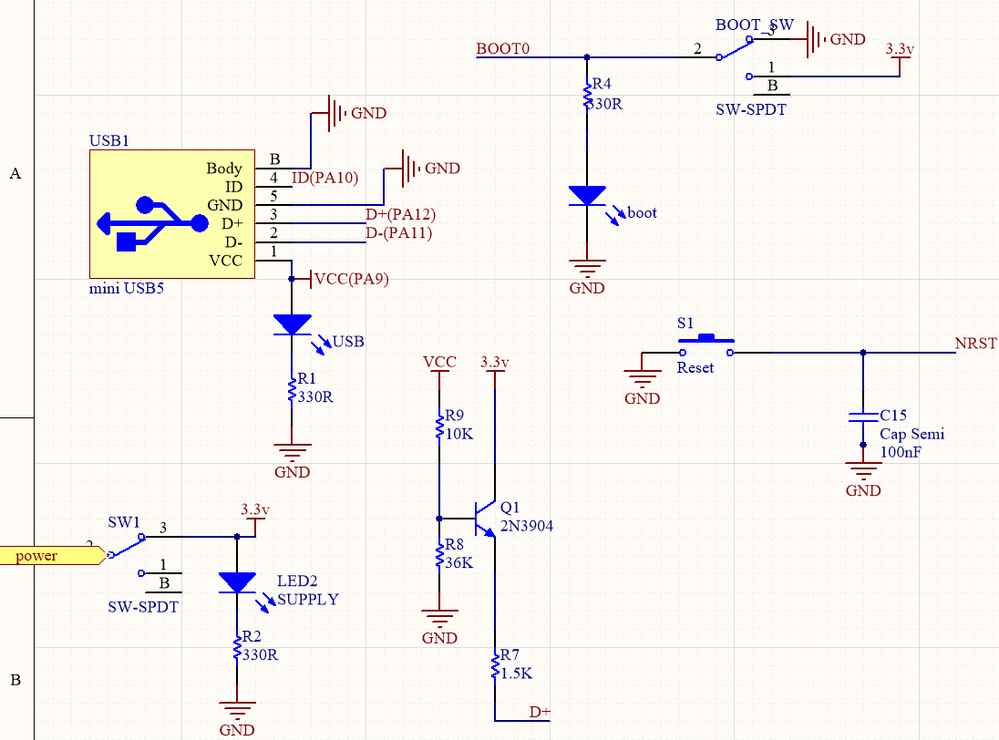Click the D-(PA11) net label
This screenshot has height=740, width=999.
pos(399,233)
